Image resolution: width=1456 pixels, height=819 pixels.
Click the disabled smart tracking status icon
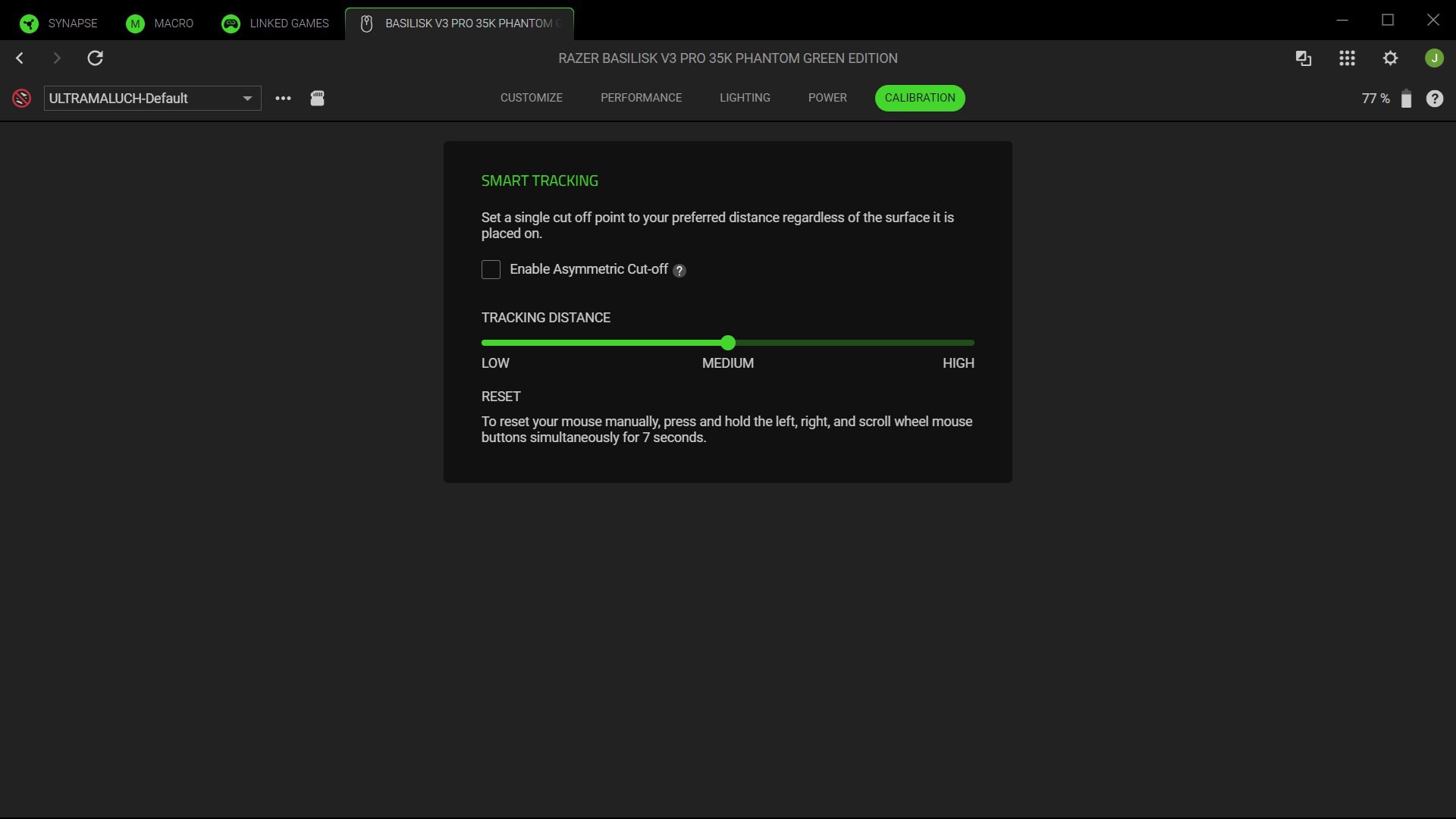click(21, 98)
